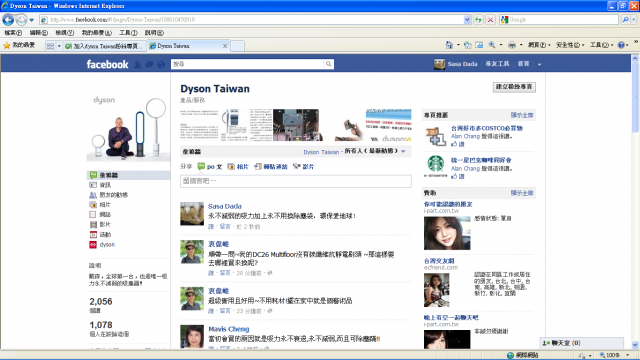The width and height of the screenshot is (640, 360).
Task: Open the Edit menu (編輯)
Action: click(38, 33)
